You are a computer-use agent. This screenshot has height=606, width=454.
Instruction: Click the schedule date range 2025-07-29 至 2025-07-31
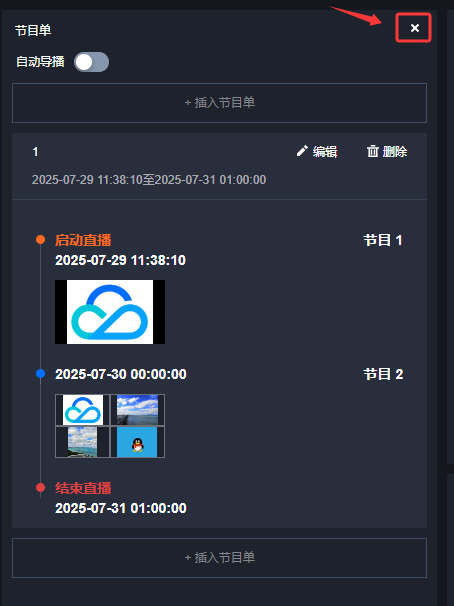149,180
